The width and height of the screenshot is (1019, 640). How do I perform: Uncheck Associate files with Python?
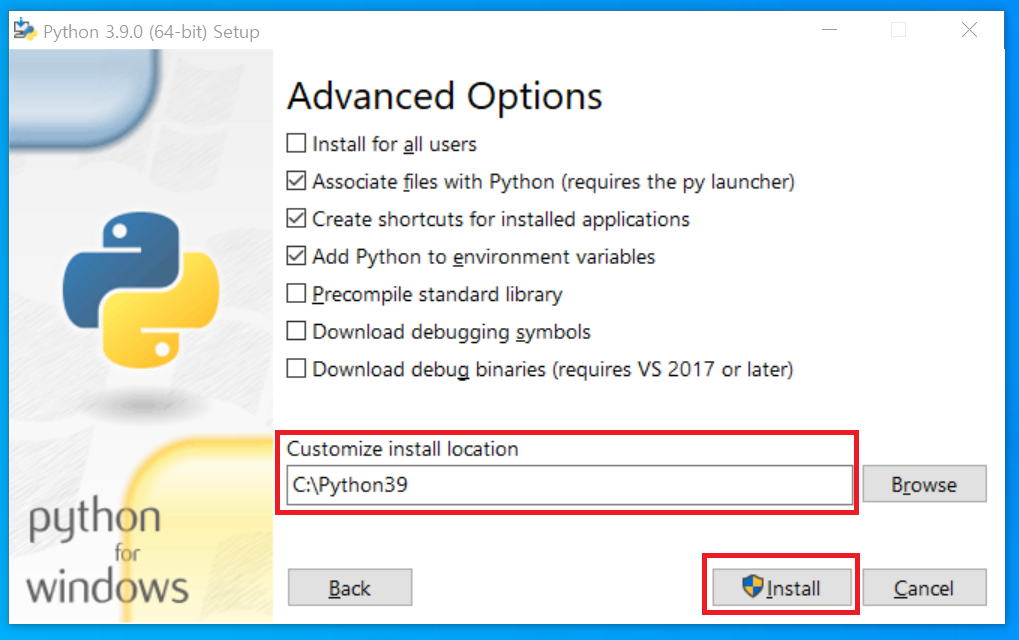tap(296, 181)
